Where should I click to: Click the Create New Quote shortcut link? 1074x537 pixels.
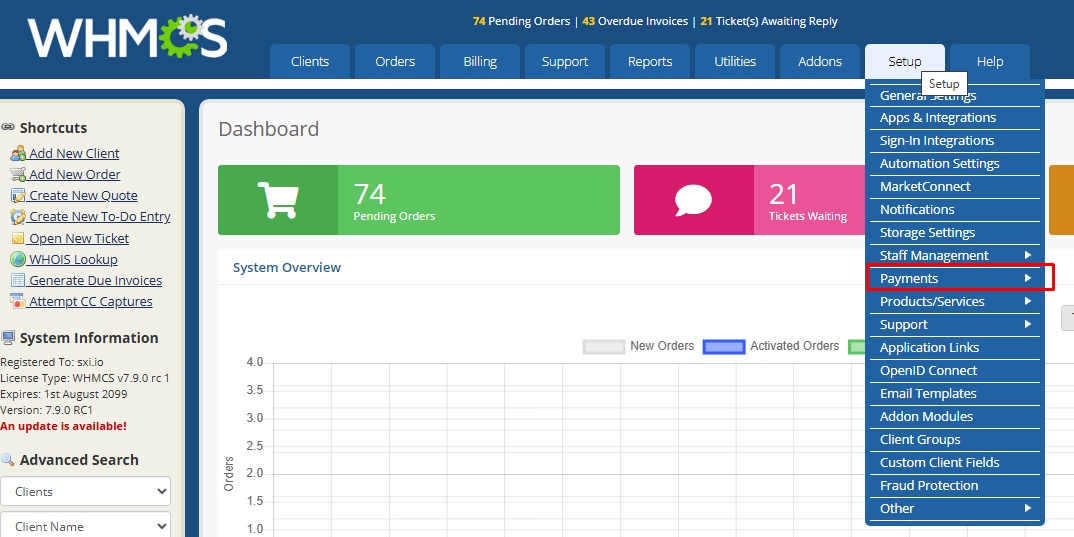(x=84, y=196)
